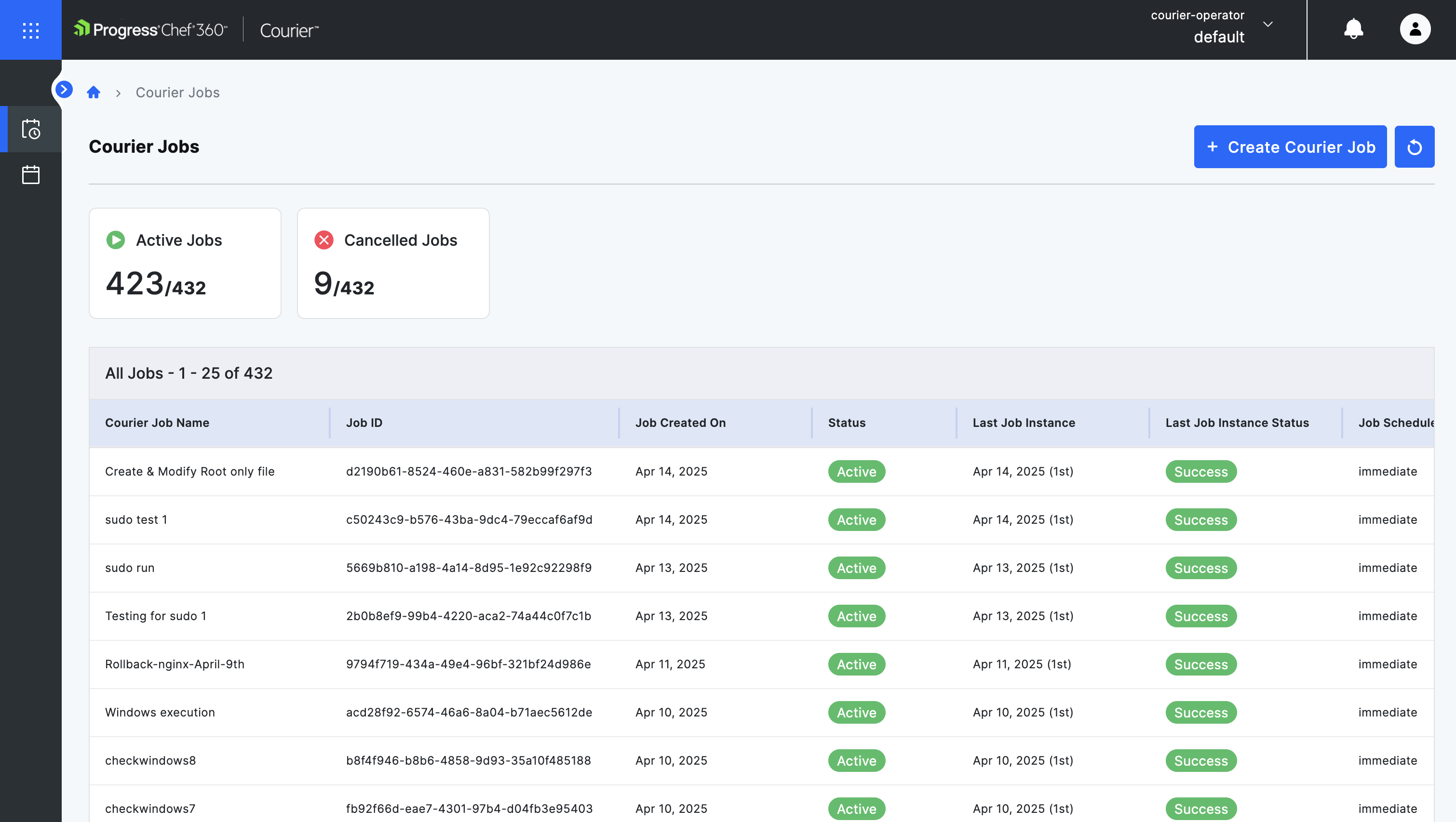Screen dimensions: 1456x822
Task: Click job ID acd28f92-6574-46a6-8a04-b71aec5612de
Action: [x=469, y=713]
